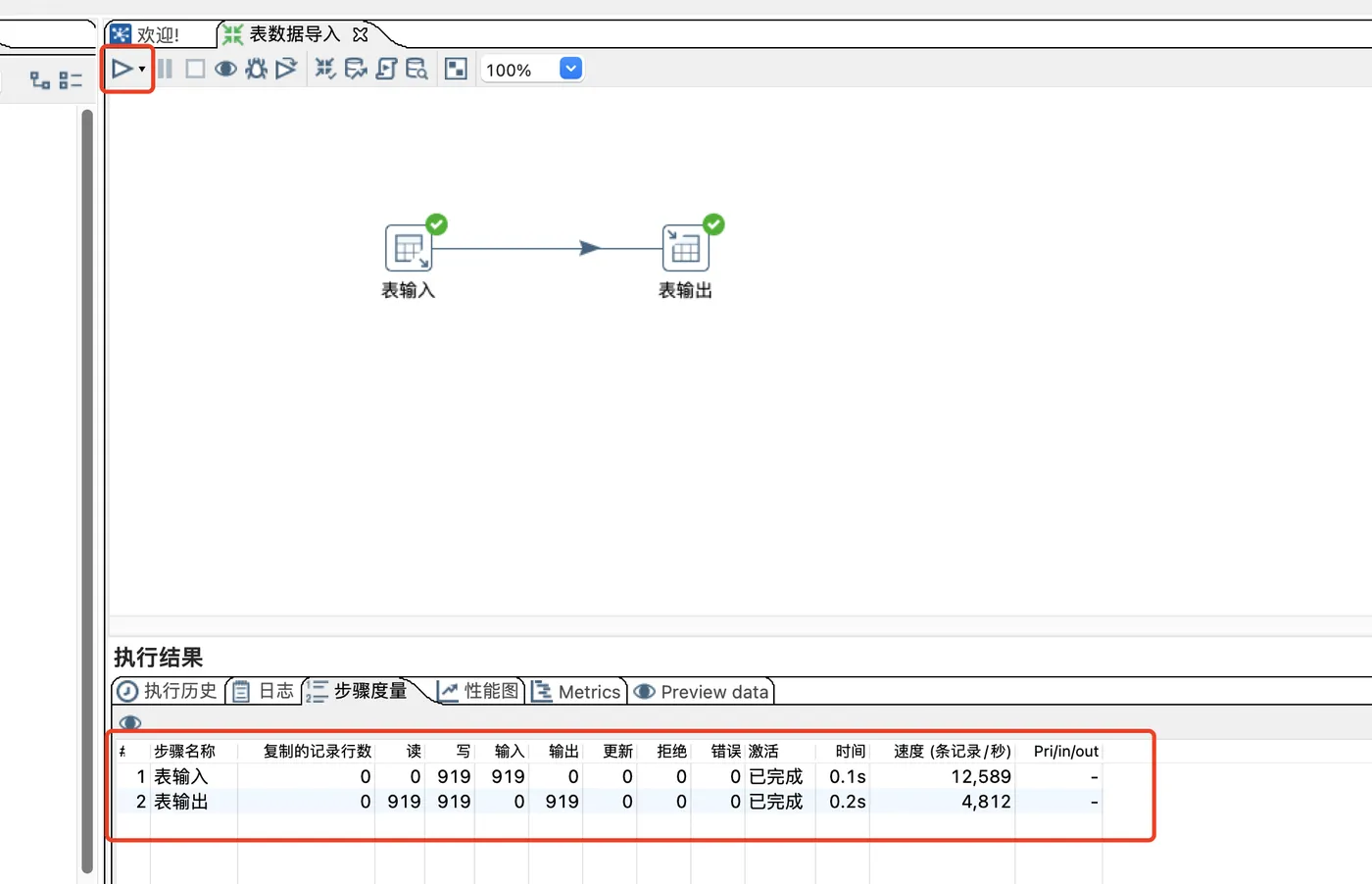Collapse all tree icon in left panel
1372x884 pixels.
pyautogui.click(x=71, y=79)
